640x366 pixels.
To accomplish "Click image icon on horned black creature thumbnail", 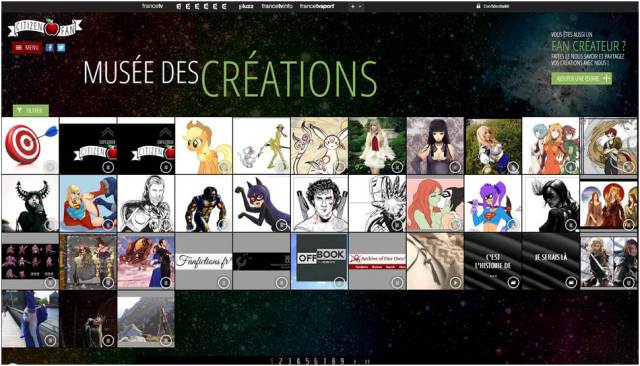I will click(x=50, y=224).
